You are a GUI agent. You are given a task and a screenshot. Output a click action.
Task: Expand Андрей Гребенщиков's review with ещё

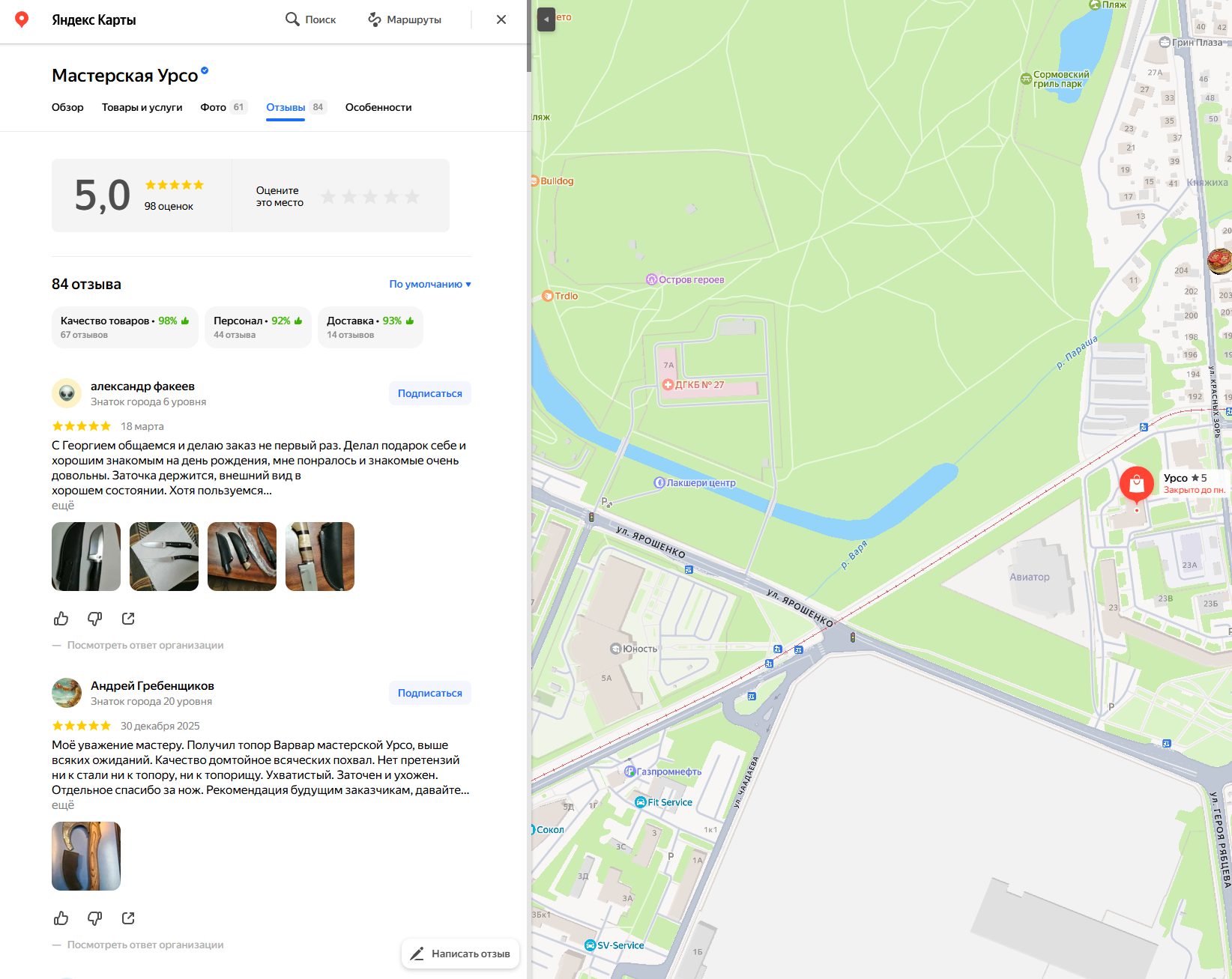point(63,805)
